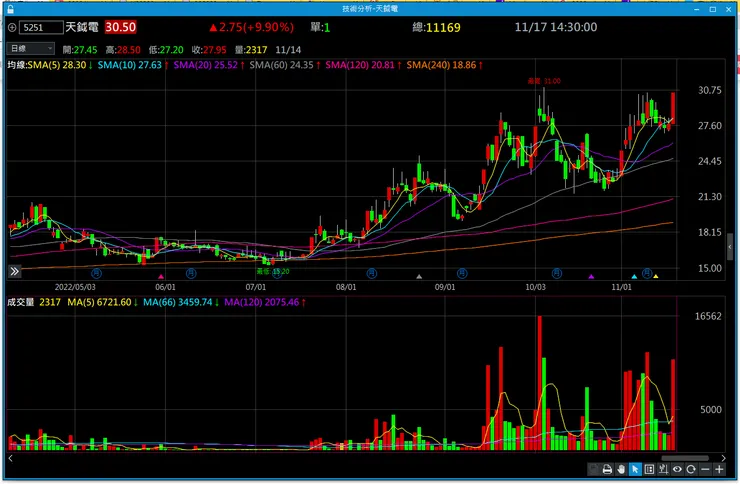Click the volume MA(5) 6721.60 label
Screen dimensions: 740x484
click(x=99, y=302)
